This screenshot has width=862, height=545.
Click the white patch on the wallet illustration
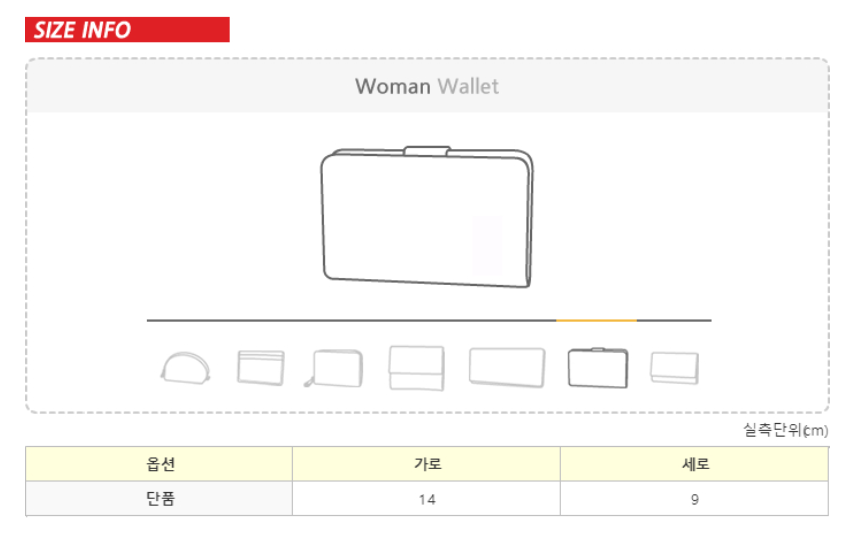(x=487, y=244)
